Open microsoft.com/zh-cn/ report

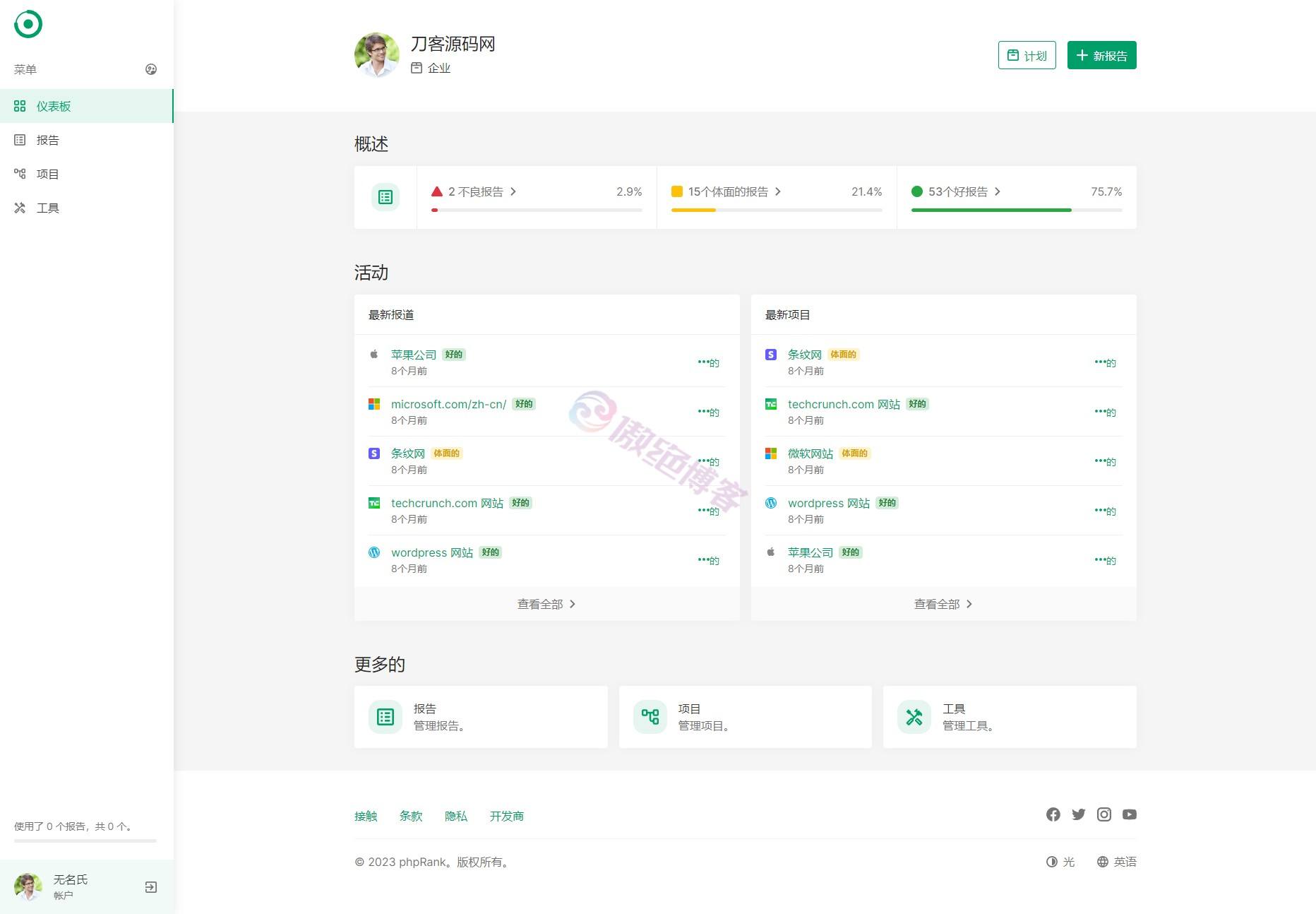click(448, 404)
